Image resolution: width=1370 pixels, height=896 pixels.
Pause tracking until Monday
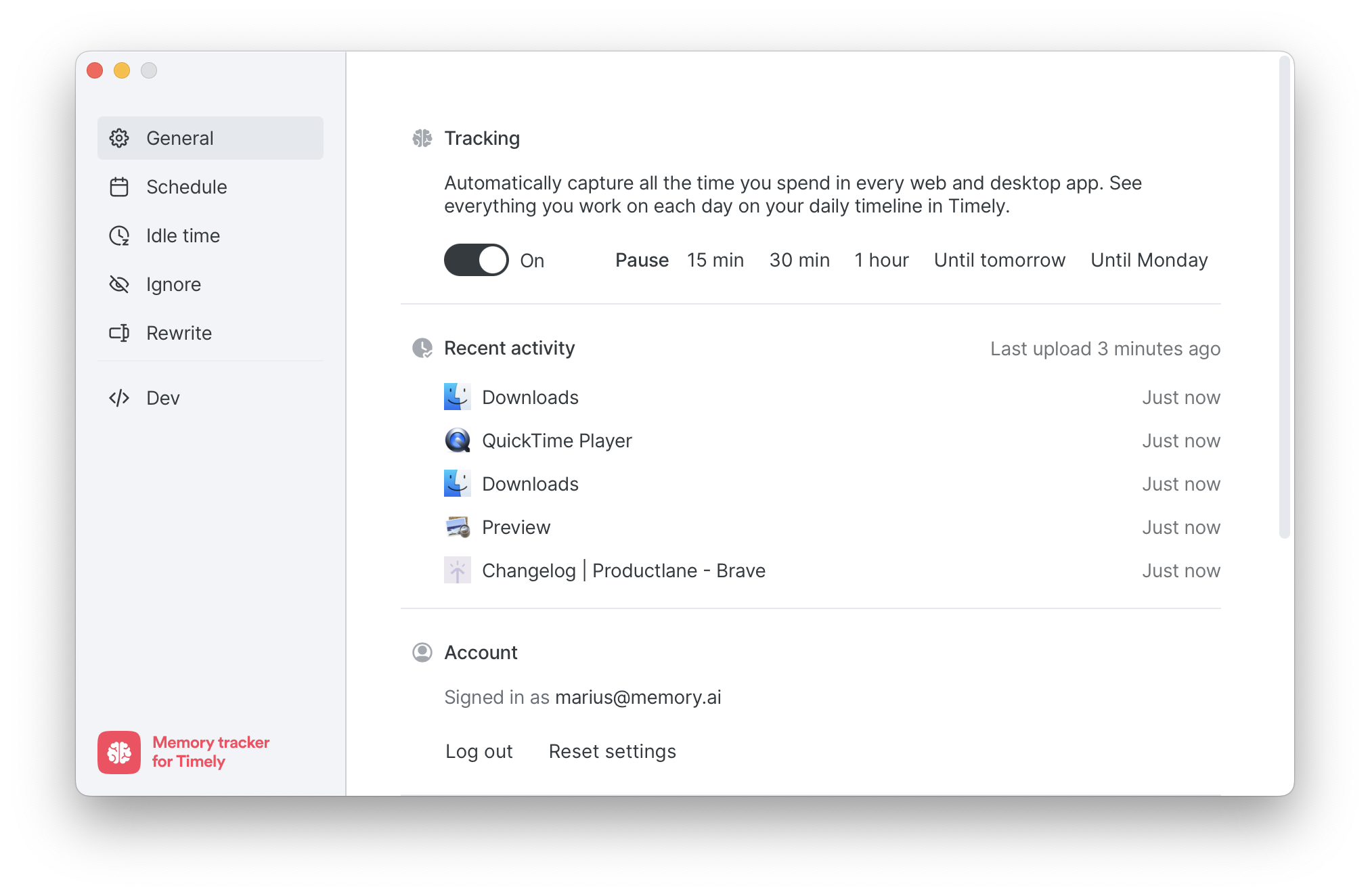(1149, 260)
